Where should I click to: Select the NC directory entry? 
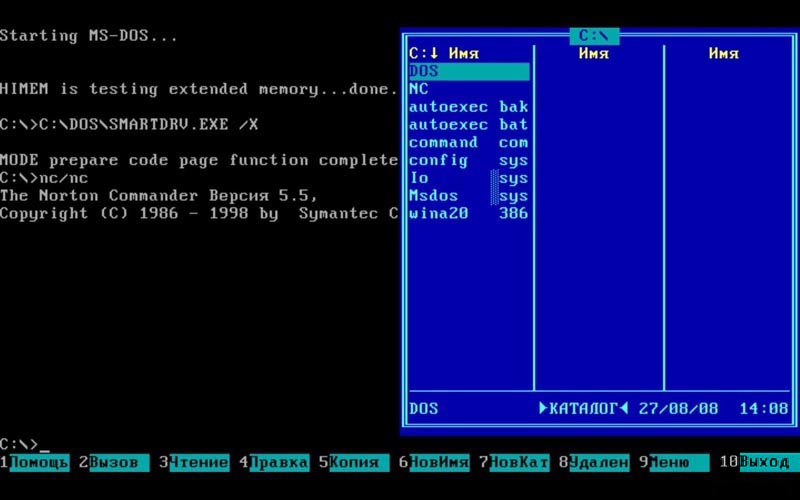[x=469, y=89]
